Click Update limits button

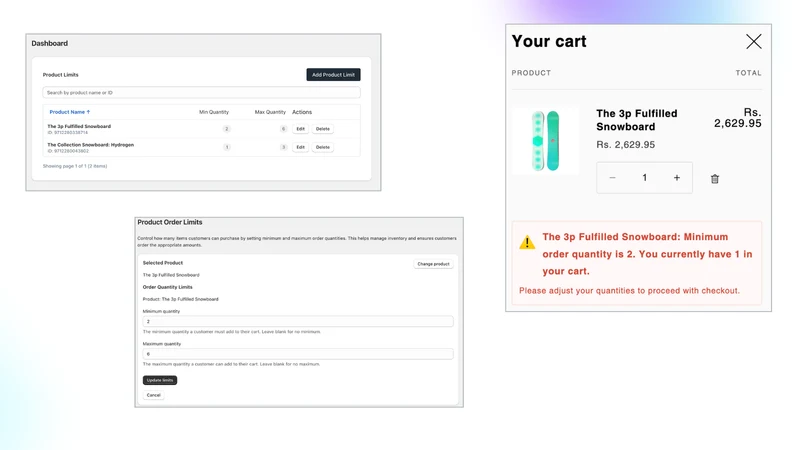[160, 380]
